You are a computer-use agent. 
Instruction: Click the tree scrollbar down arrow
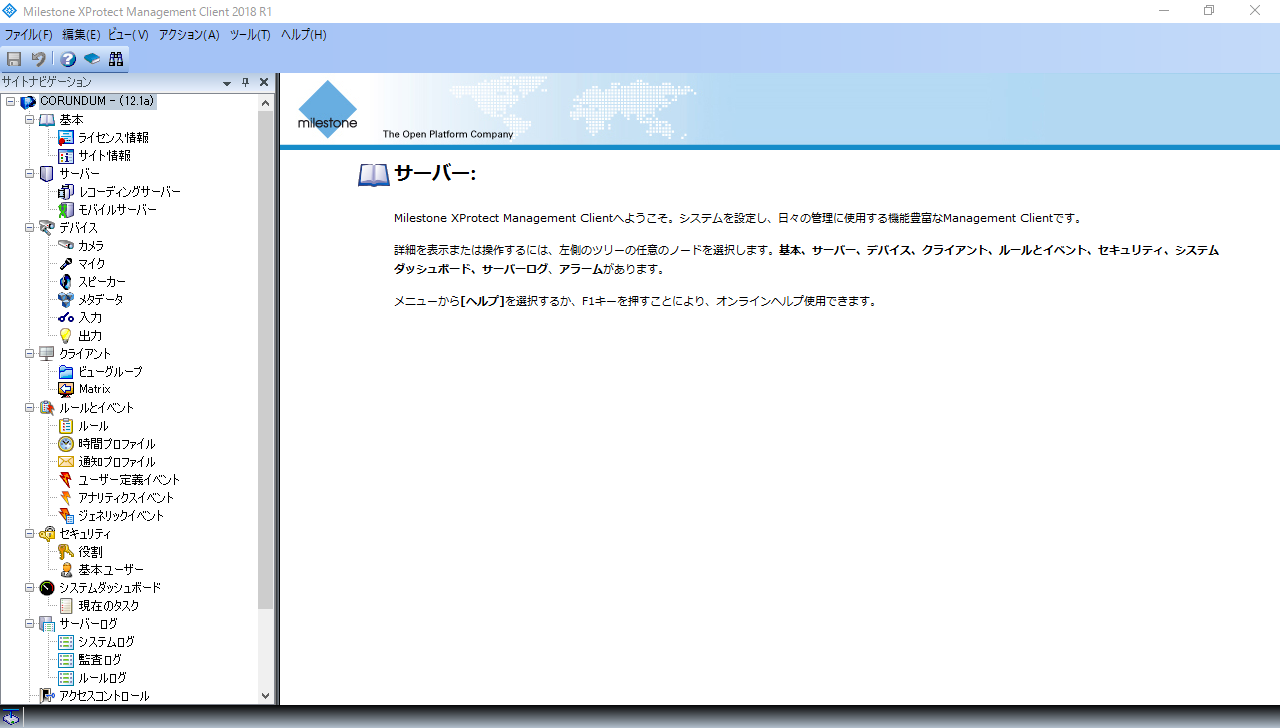265,696
